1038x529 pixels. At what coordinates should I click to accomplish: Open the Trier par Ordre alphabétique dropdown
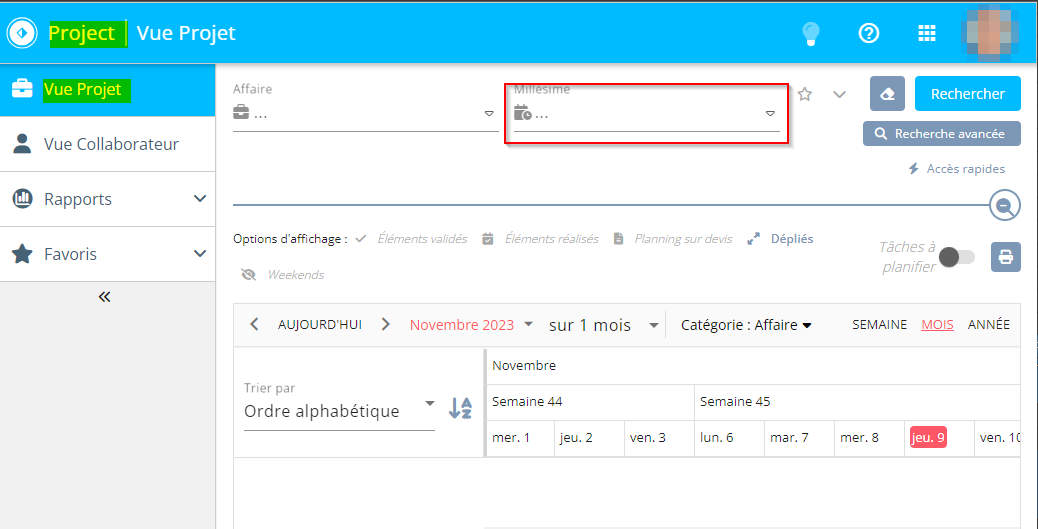click(x=340, y=411)
